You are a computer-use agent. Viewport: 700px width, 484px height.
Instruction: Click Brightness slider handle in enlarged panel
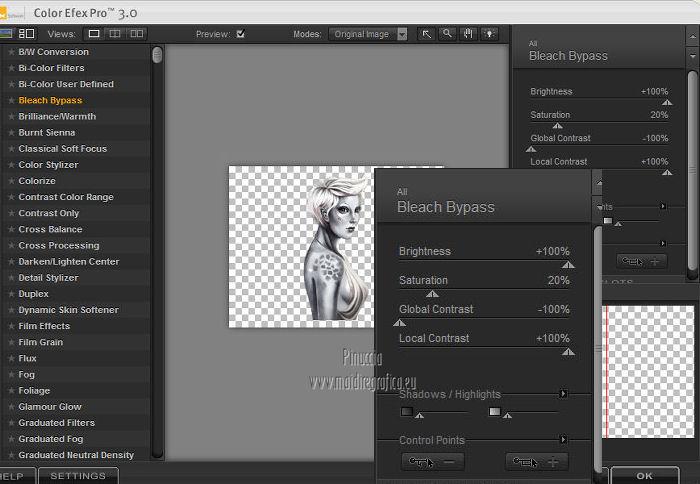(x=568, y=265)
